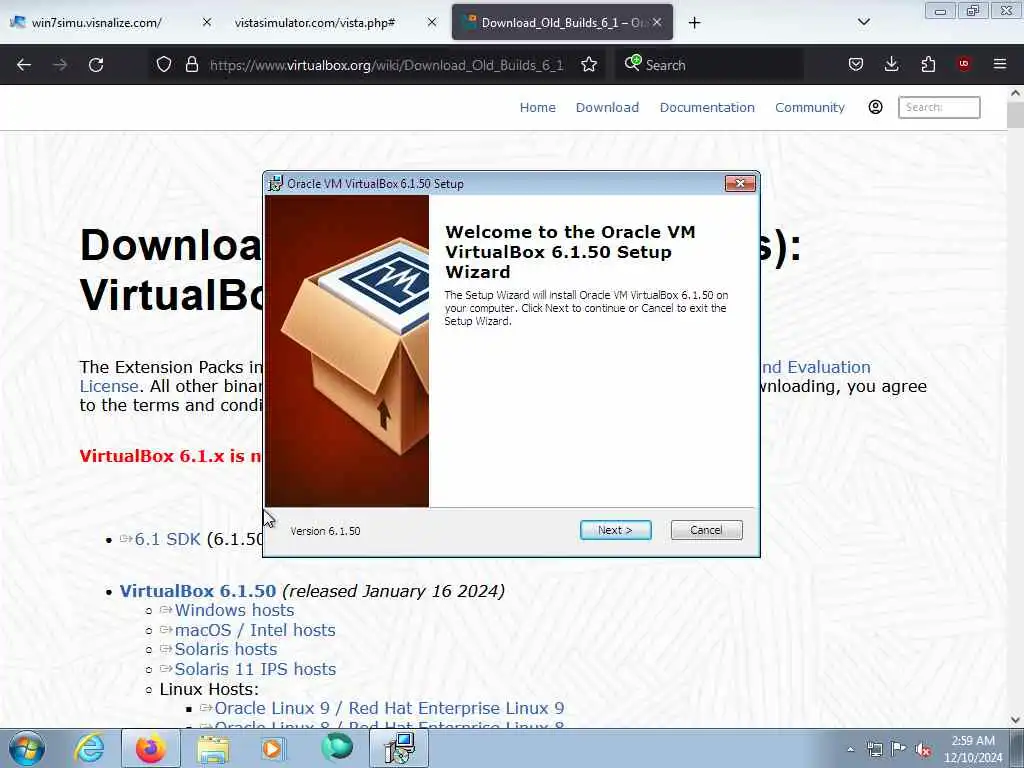Open the 6.1 SDK link
This screenshot has width=1024, height=768.
pos(167,539)
